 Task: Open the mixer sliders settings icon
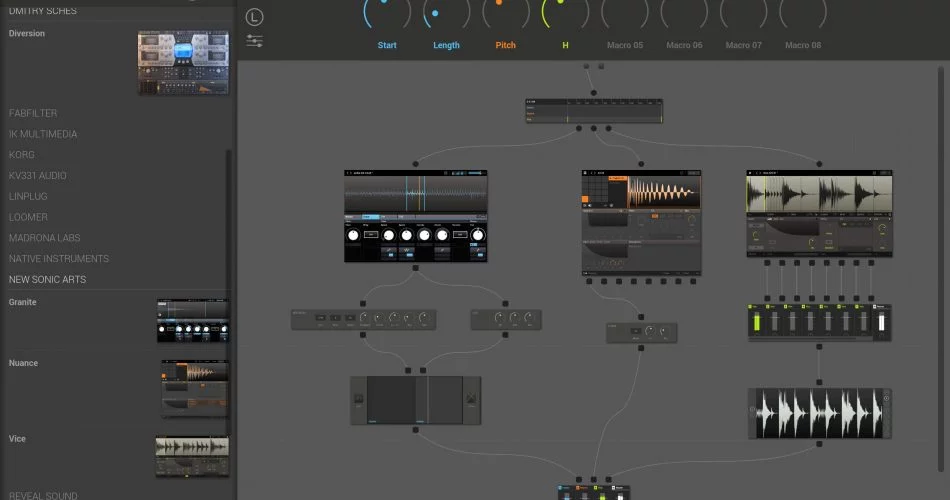254,41
